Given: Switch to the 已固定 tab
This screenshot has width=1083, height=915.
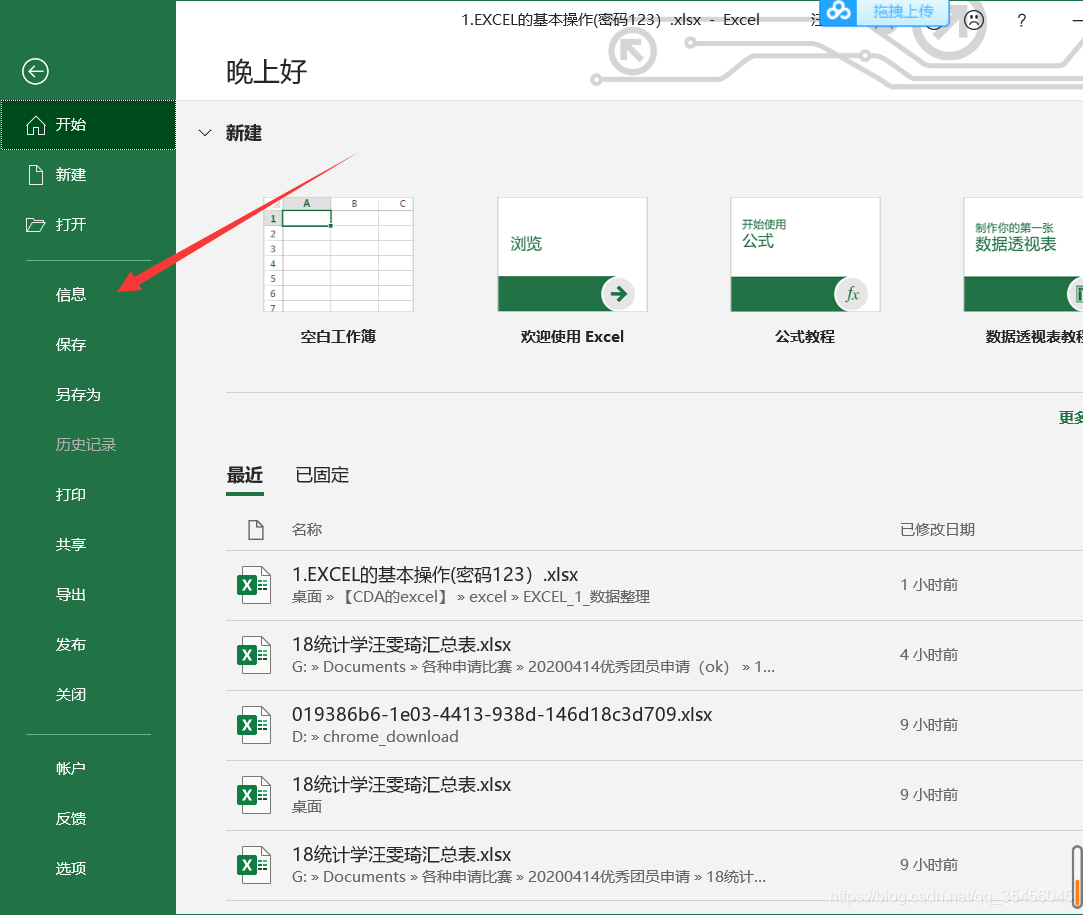Looking at the screenshot, I should click(322, 475).
